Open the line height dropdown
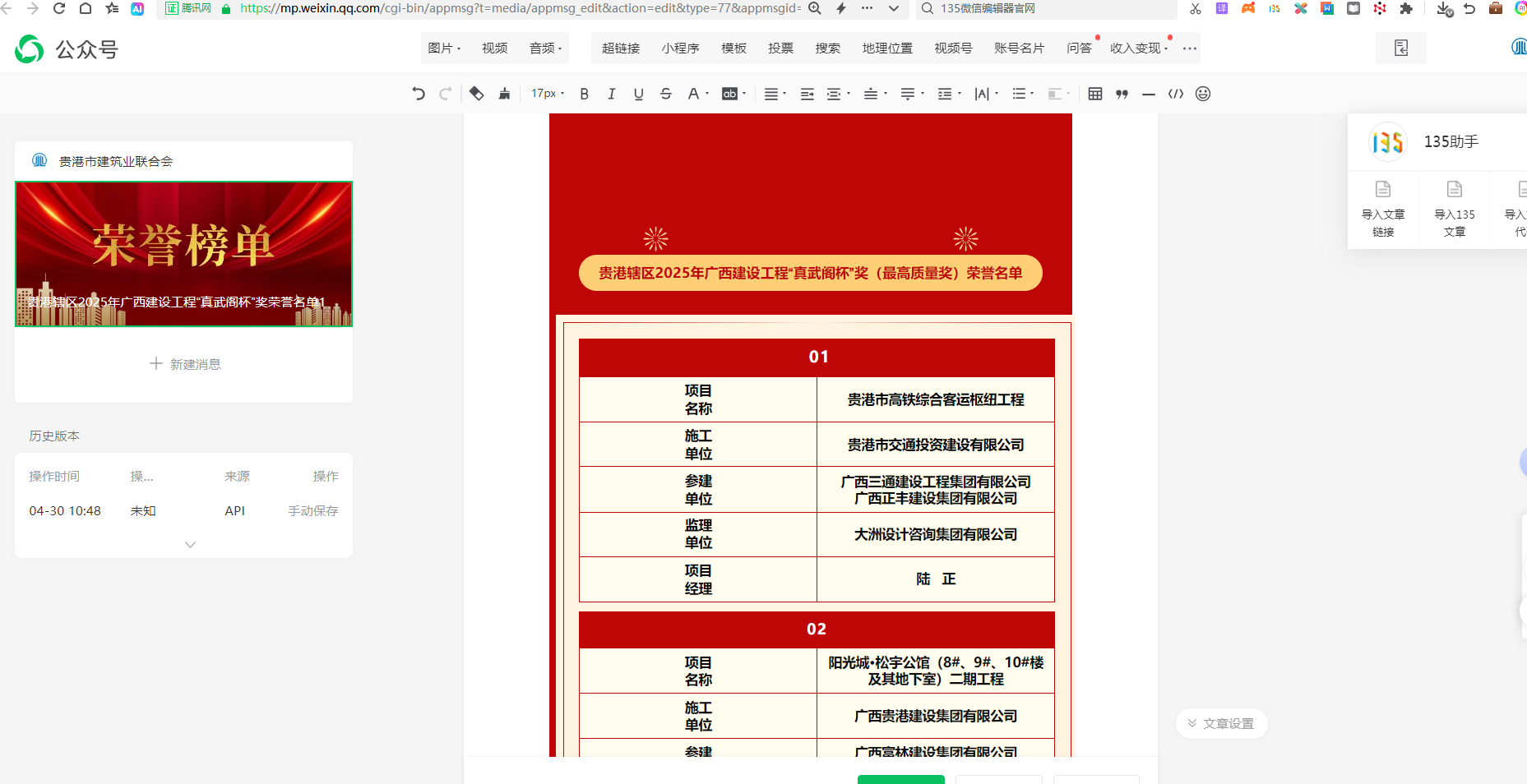The width and height of the screenshot is (1527, 784). pyautogui.click(x=949, y=94)
